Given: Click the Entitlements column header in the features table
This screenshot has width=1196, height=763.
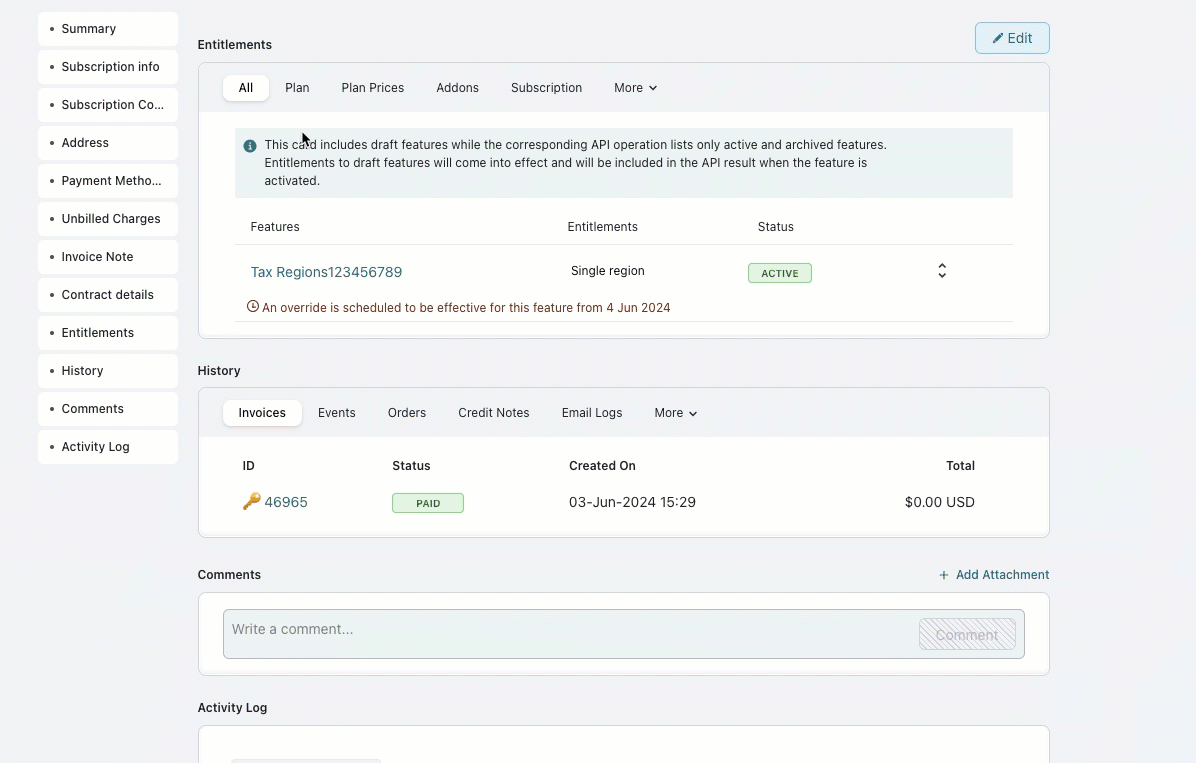Looking at the screenshot, I should [x=603, y=227].
